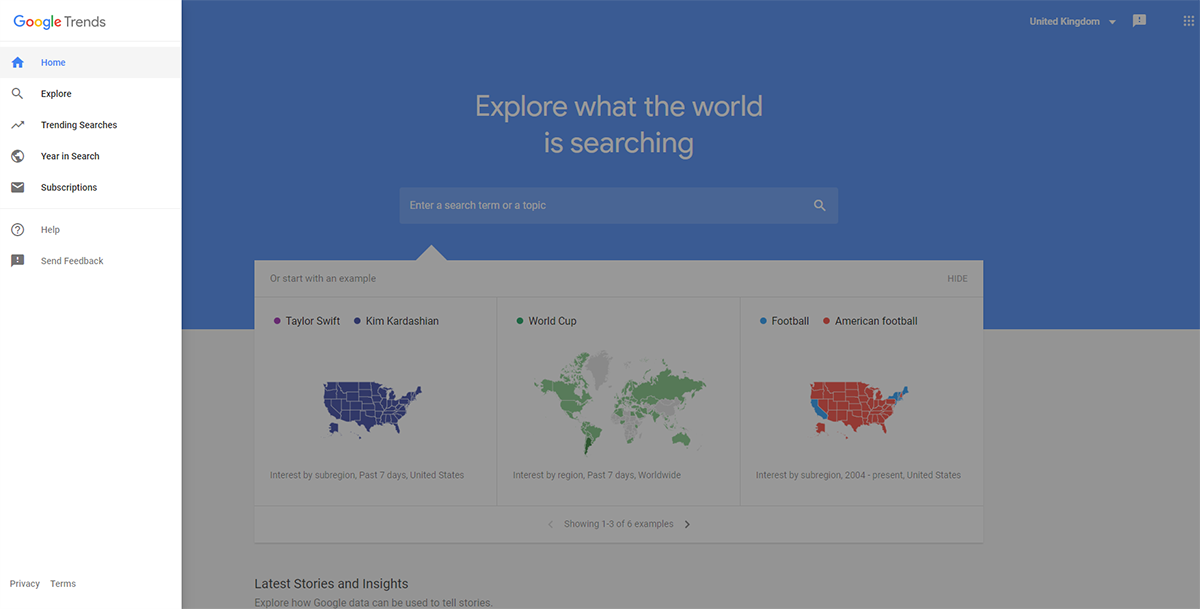Select Subscriptions in the sidebar
Viewport: 1200px width, 609px height.
pos(69,187)
